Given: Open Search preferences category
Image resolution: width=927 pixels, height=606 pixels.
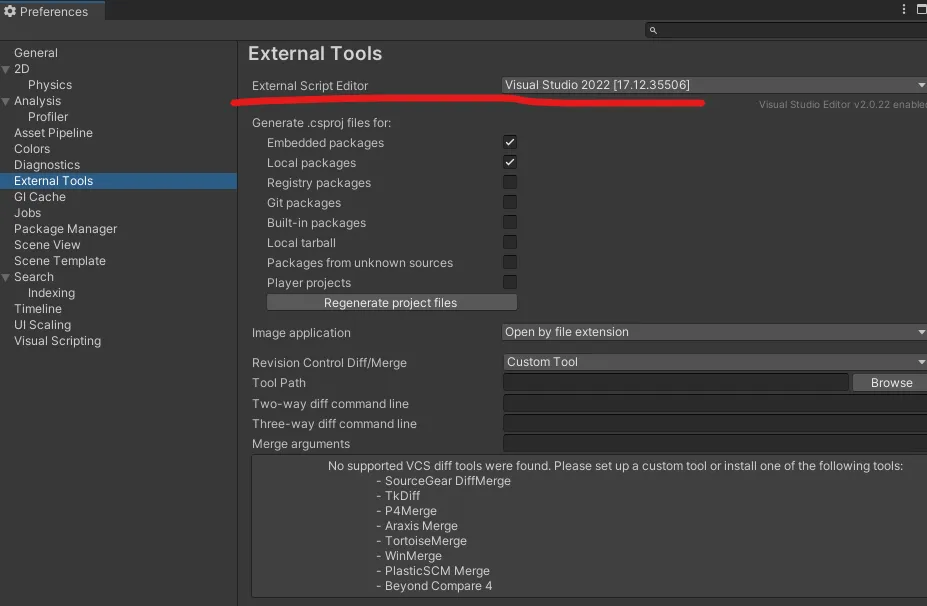Looking at the screenshot, I should [x=34, y=277].
